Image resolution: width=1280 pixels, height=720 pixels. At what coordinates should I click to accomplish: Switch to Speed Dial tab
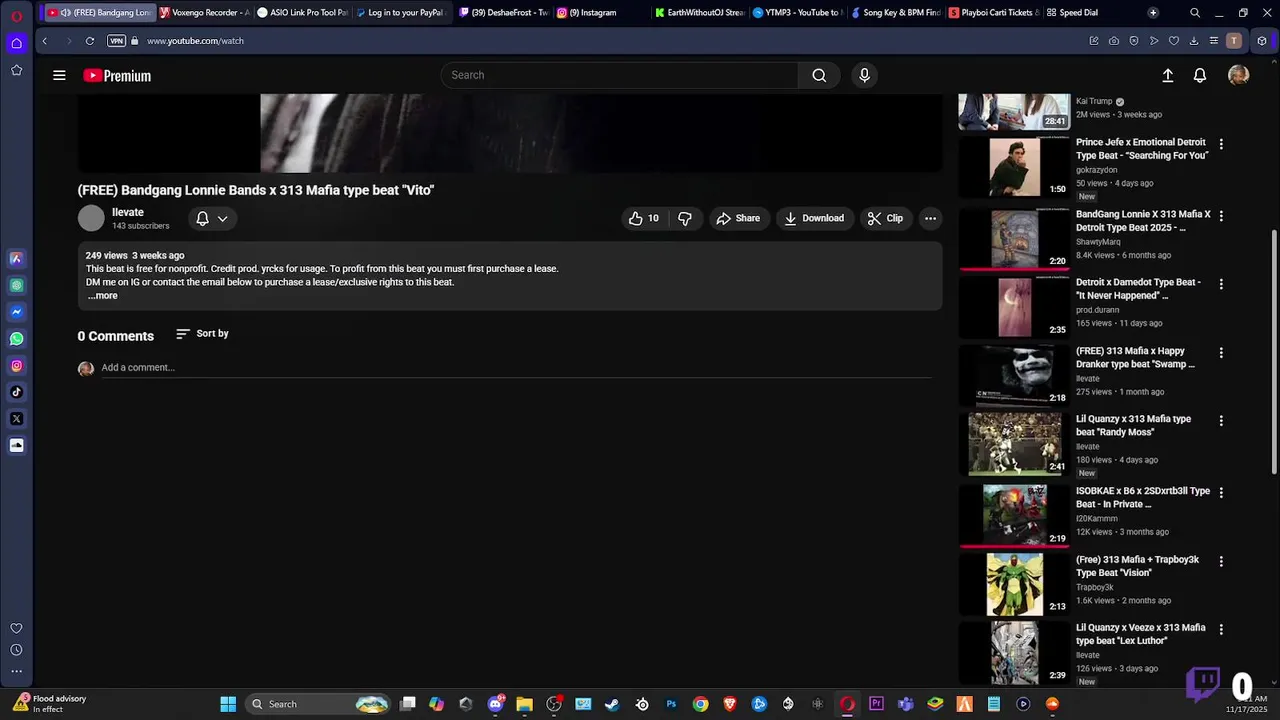1077,13
